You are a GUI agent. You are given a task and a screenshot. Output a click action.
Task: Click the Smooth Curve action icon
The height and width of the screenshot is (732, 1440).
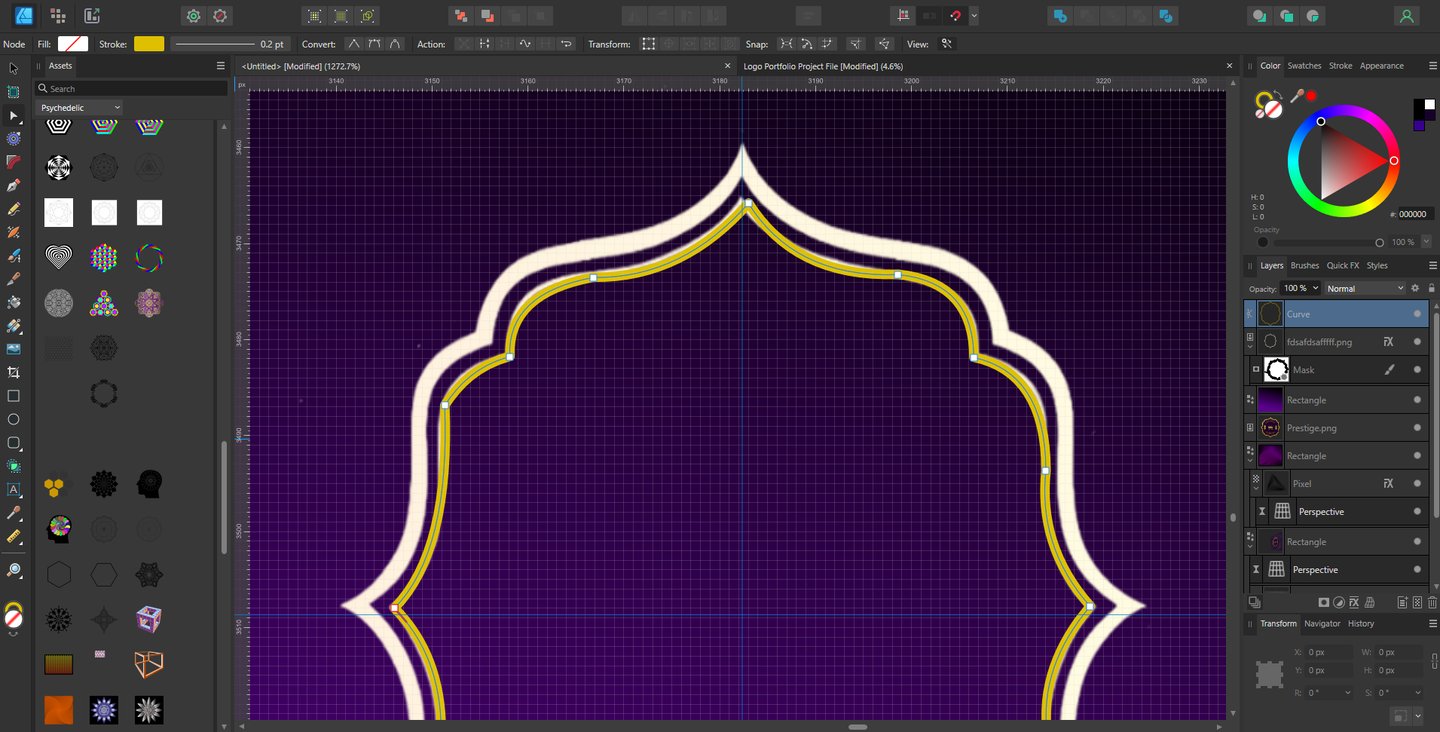click(x=525, y=44)
